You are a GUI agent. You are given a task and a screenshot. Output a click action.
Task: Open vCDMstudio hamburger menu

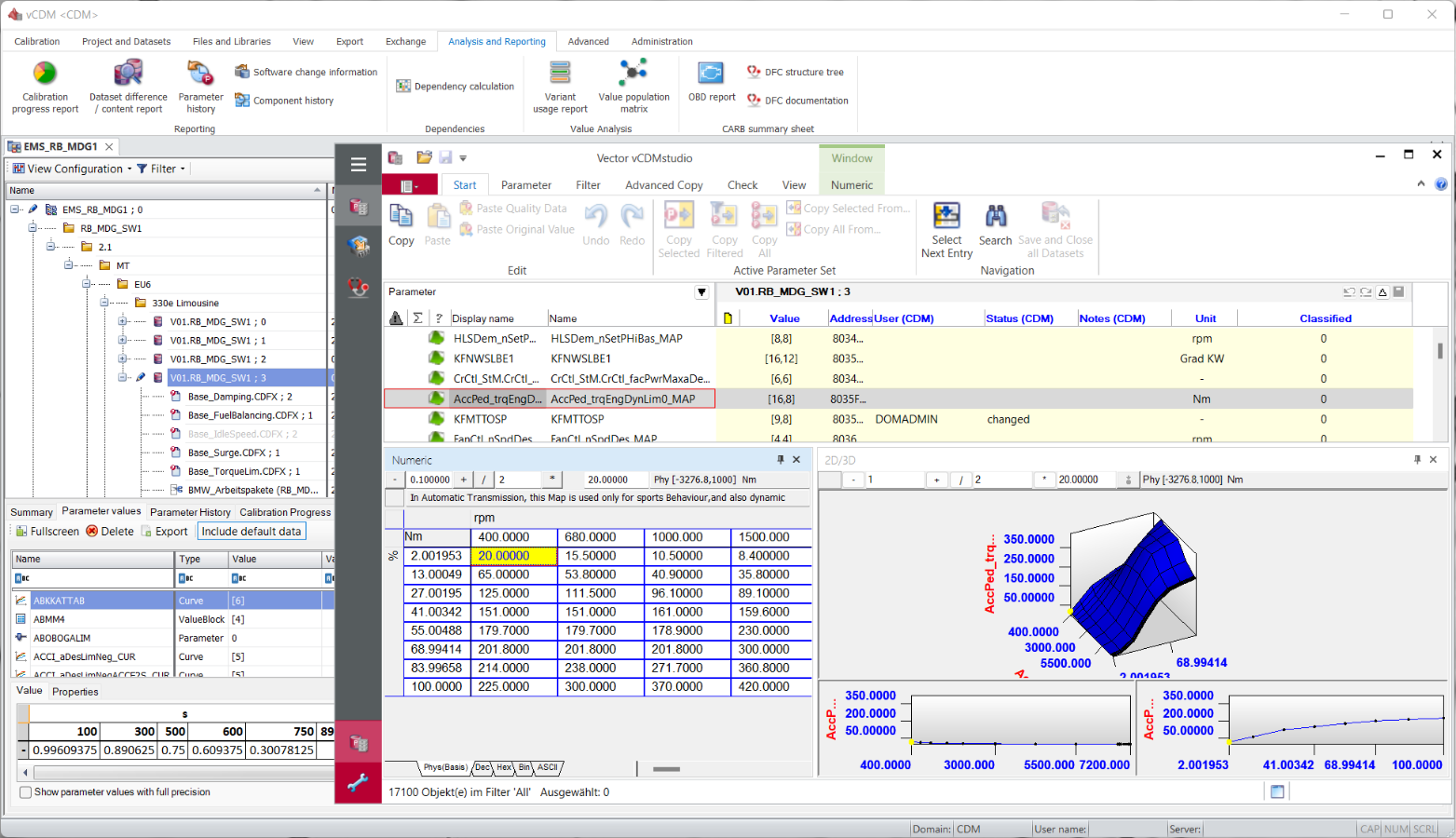click(358, 165)
